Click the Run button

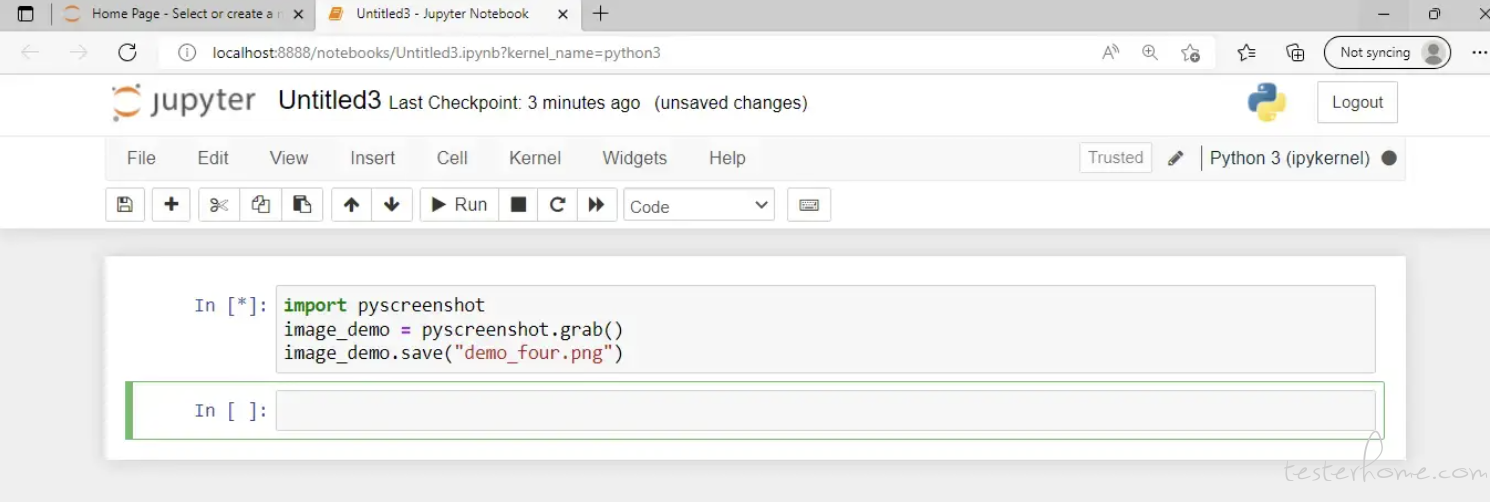pos(459,205)
